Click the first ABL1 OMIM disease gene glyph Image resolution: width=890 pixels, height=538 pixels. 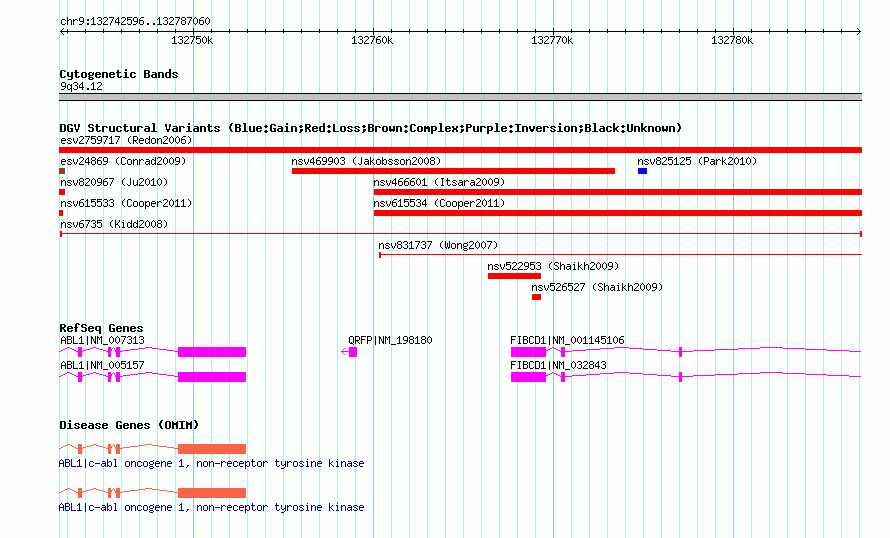[x=153, y=449]
